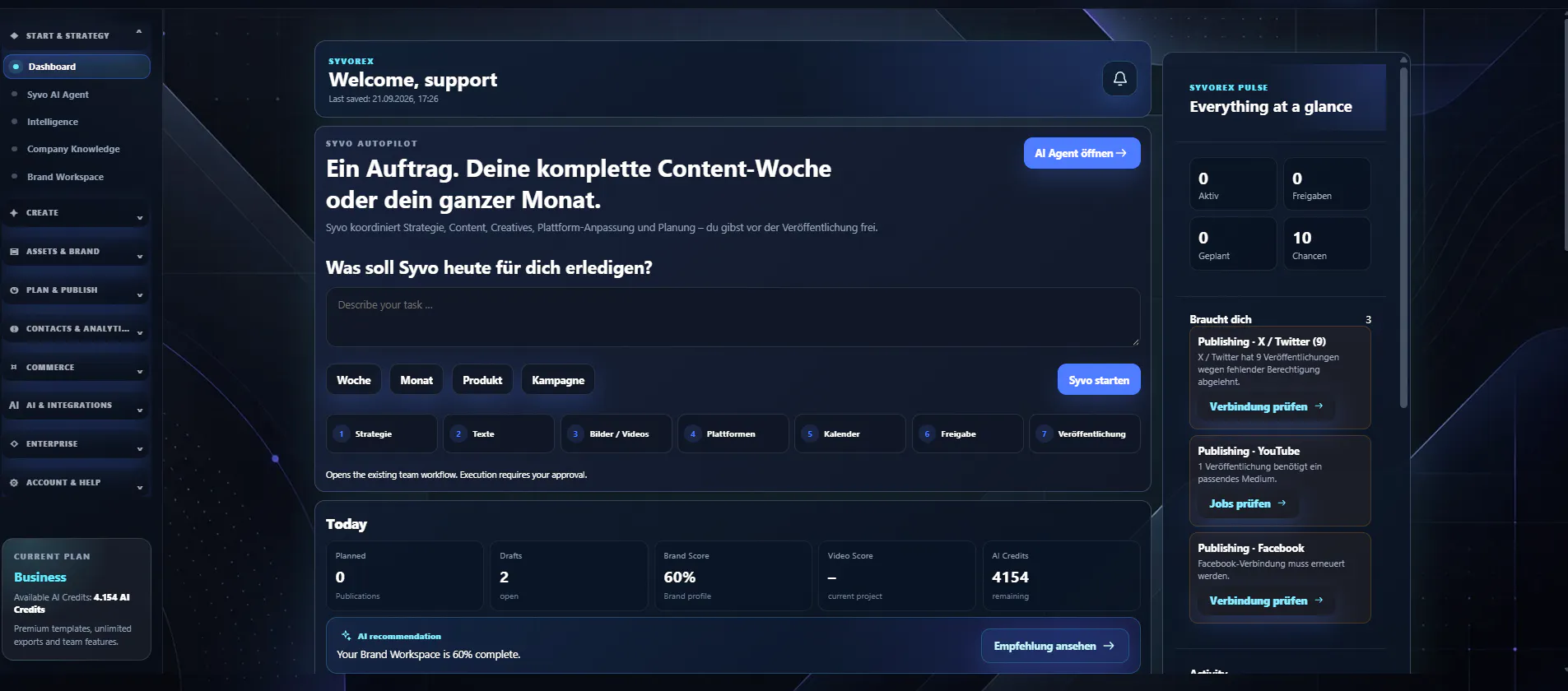Open the notifications bell
The width and height of the screenshot is (1568, 691).
(1119, 78)
